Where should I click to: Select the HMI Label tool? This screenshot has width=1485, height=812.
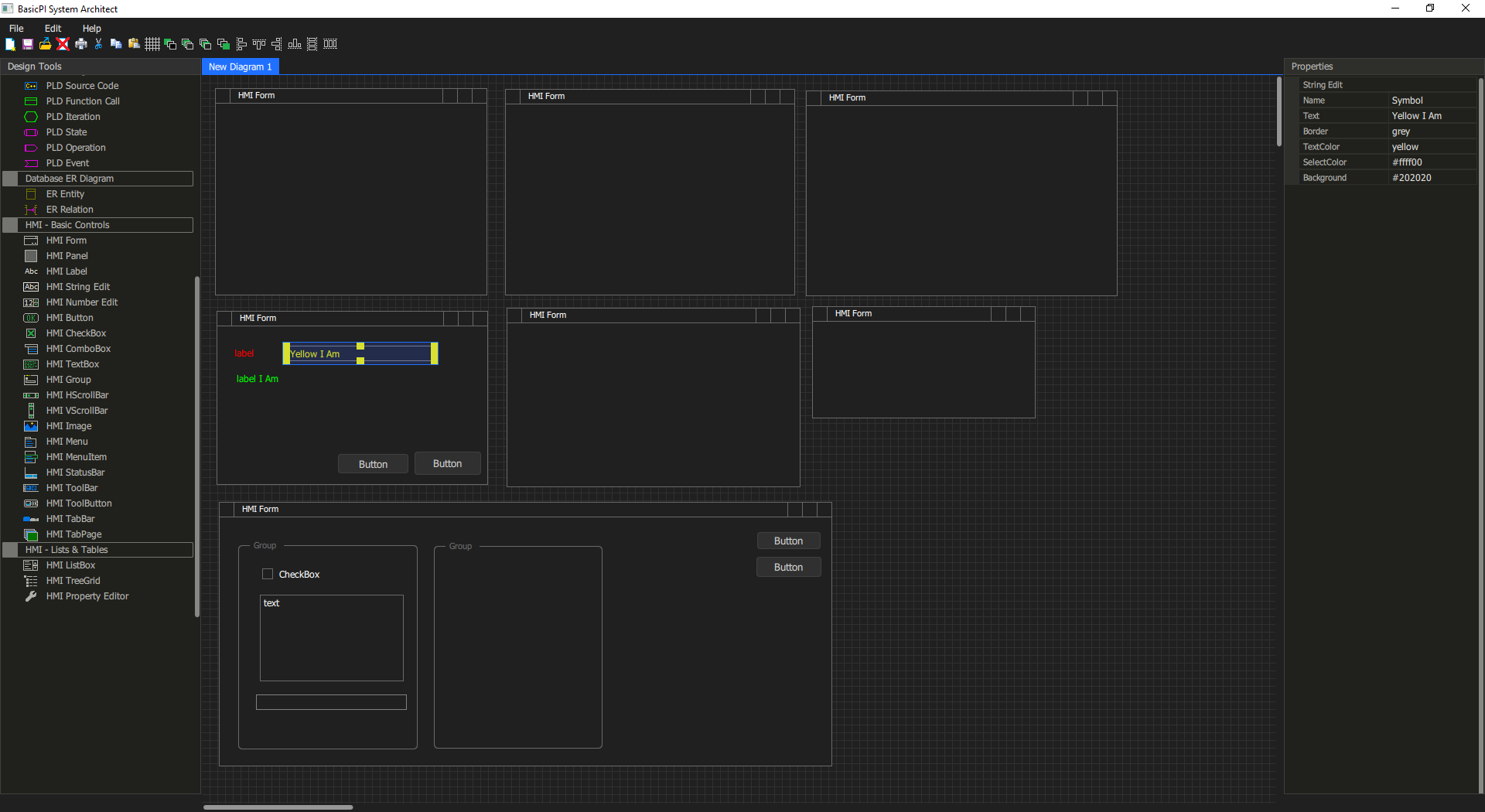[66, 271]
